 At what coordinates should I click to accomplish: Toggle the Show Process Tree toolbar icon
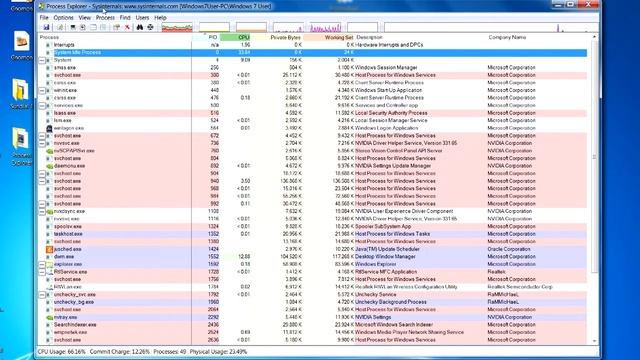pyautogui.click(x=83, y=27)
